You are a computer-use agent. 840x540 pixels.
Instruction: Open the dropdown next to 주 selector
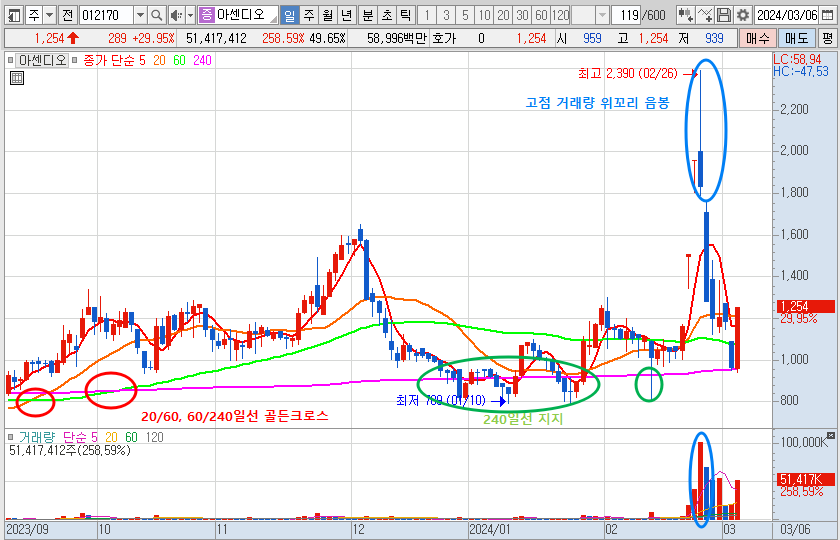coord(49,15)
